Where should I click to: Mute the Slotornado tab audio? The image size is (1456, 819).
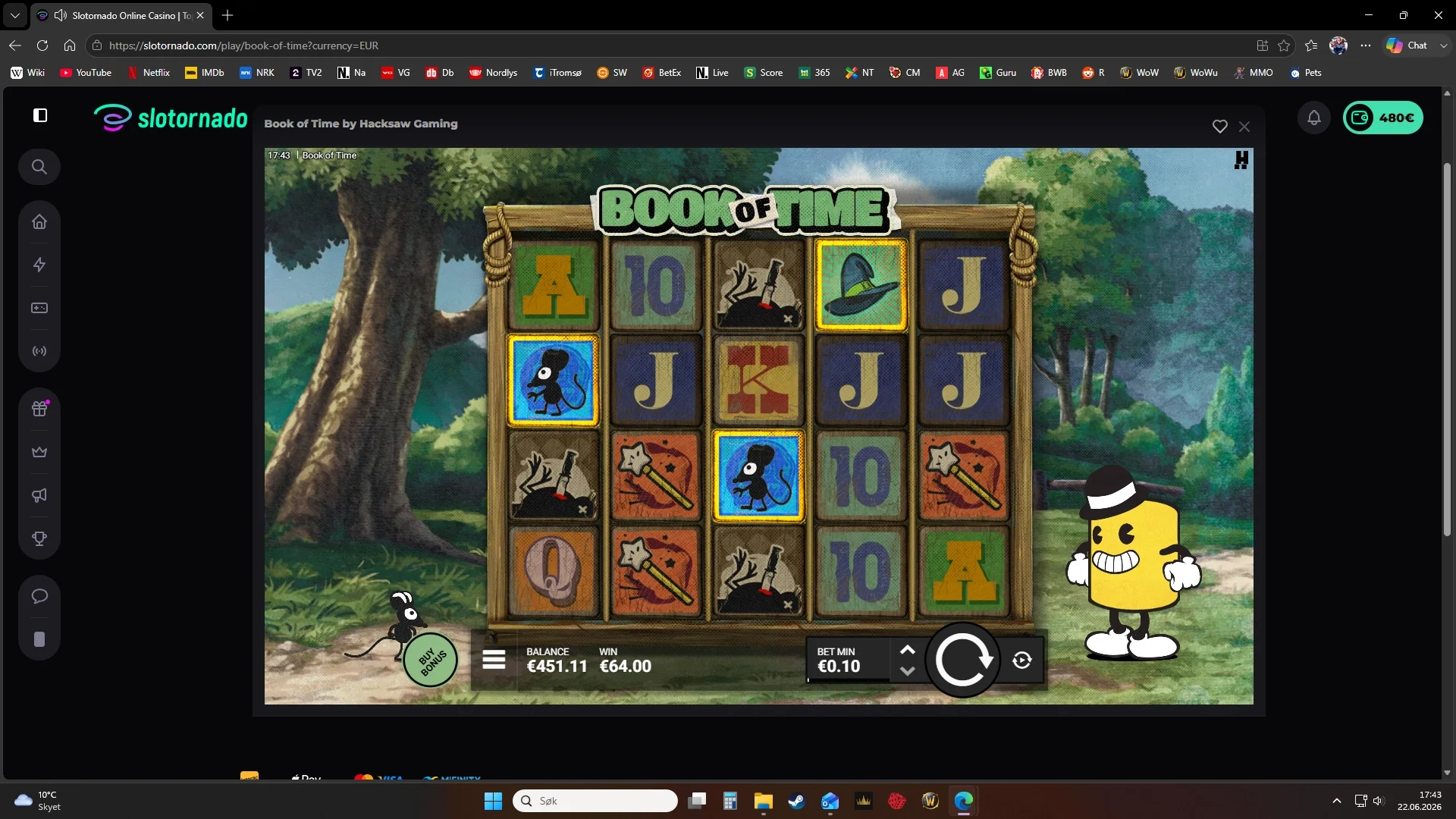pos(60,15)
